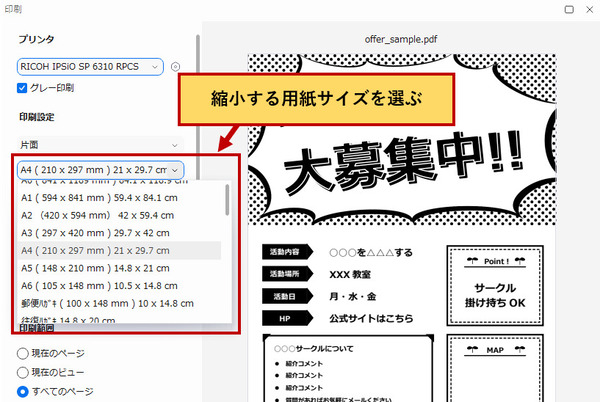Image resolution: width=600 pixels, height=402 pixels.
Task: Close the 印刷 dialog window
Action: pyautogui.click(x=589, y=9)
